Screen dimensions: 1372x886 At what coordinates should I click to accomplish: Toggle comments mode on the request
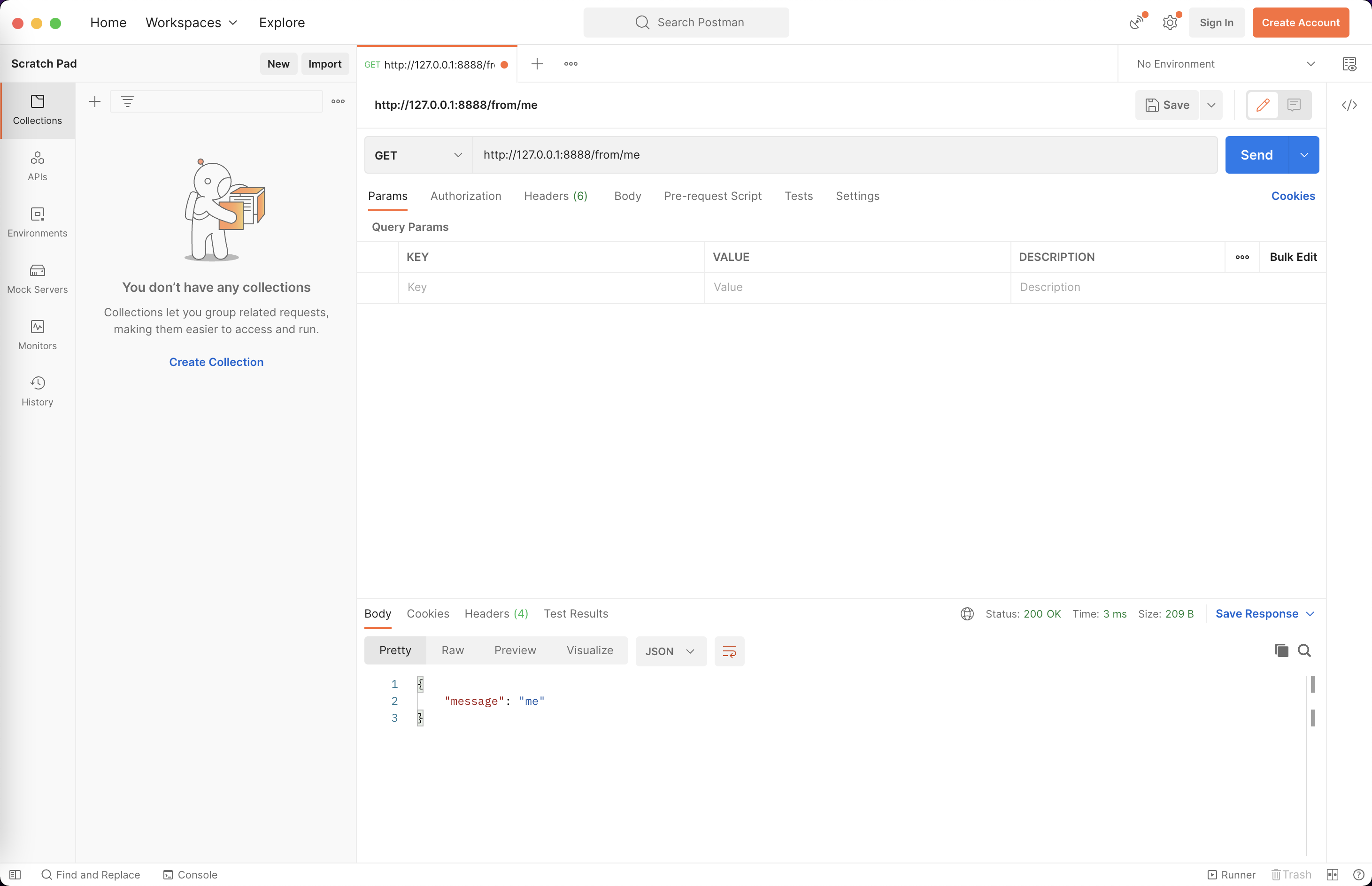pos(1293,105)
